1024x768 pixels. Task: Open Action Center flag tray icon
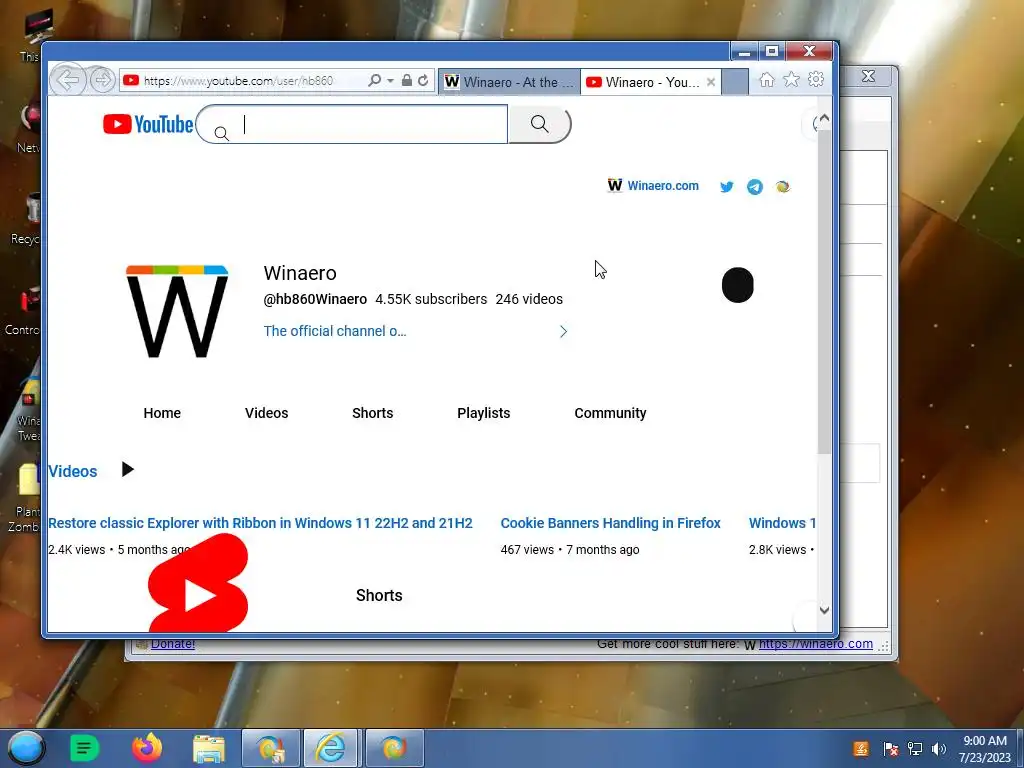890,749
